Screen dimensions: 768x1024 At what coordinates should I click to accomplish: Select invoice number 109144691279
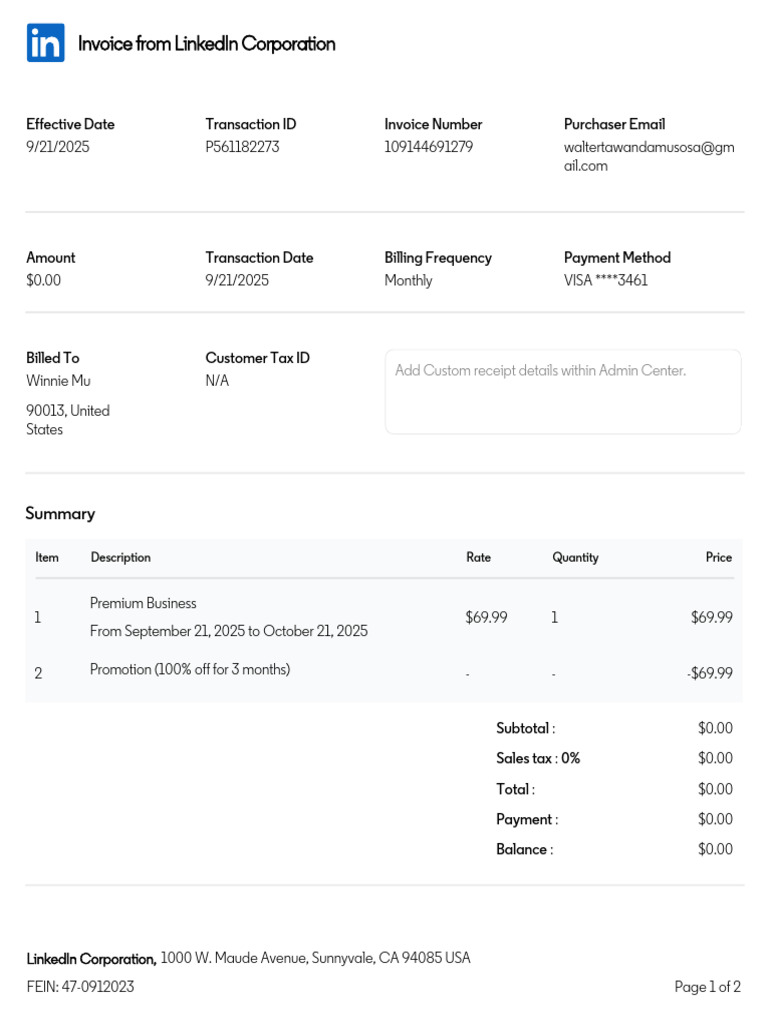point(428,146)
